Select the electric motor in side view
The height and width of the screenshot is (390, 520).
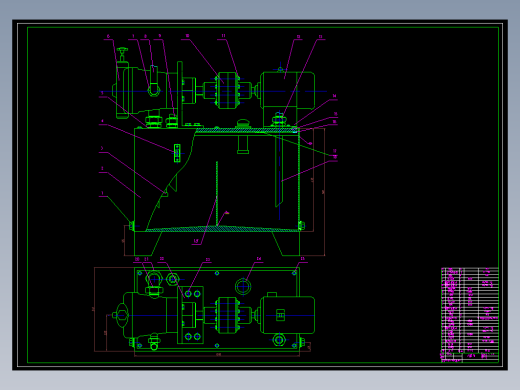287,91
